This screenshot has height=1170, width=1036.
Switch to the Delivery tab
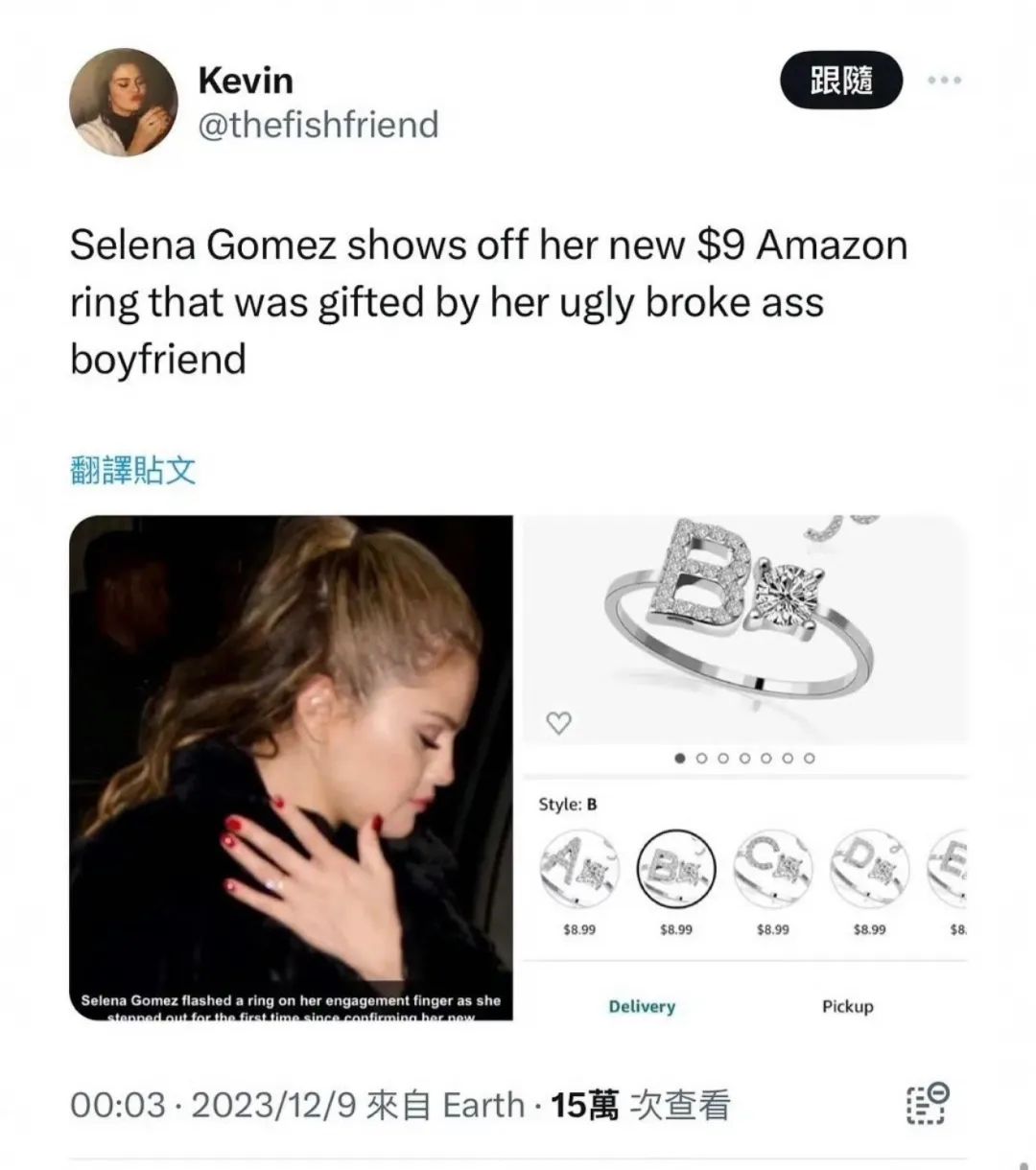pyautogui.click(x=642, y=1006)
